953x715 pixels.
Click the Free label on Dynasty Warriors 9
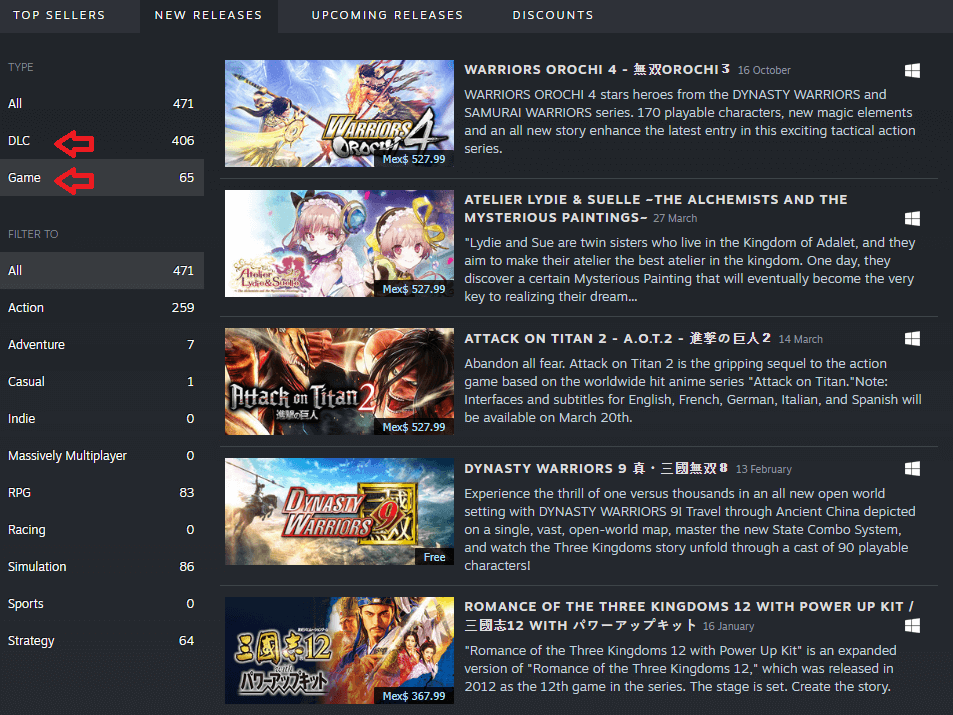[x=435, y=558]
